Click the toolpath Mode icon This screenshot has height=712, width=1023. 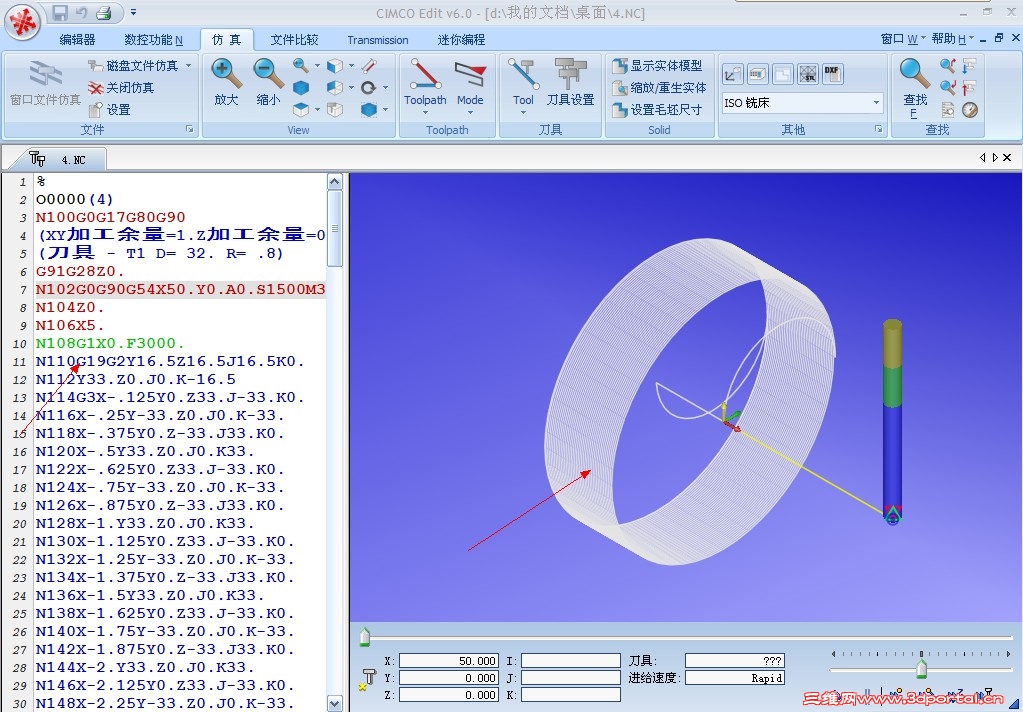point(470,74)
